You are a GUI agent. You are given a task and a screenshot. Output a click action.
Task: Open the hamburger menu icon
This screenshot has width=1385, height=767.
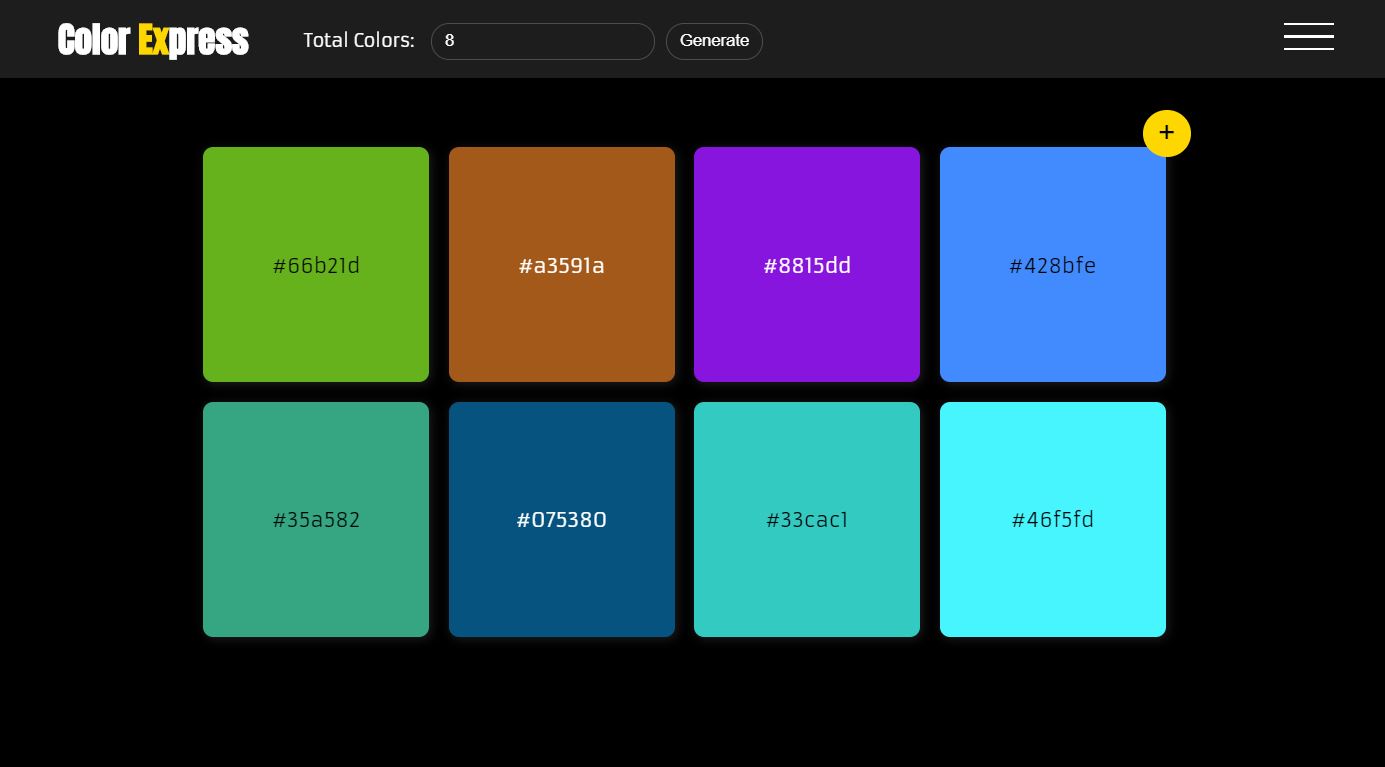pyautogui.click(x=1309, y=37)
